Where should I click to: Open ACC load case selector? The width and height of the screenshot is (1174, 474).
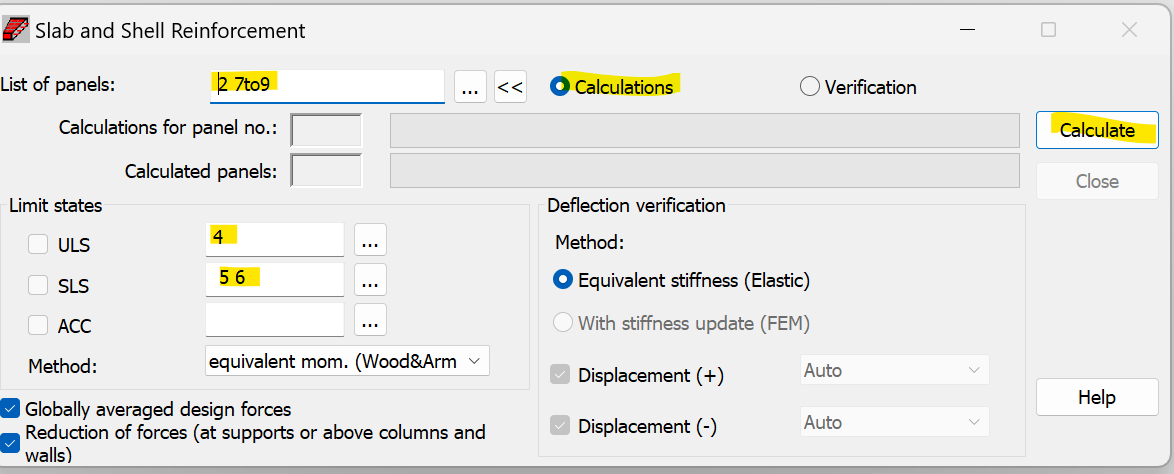pos(370,322)
